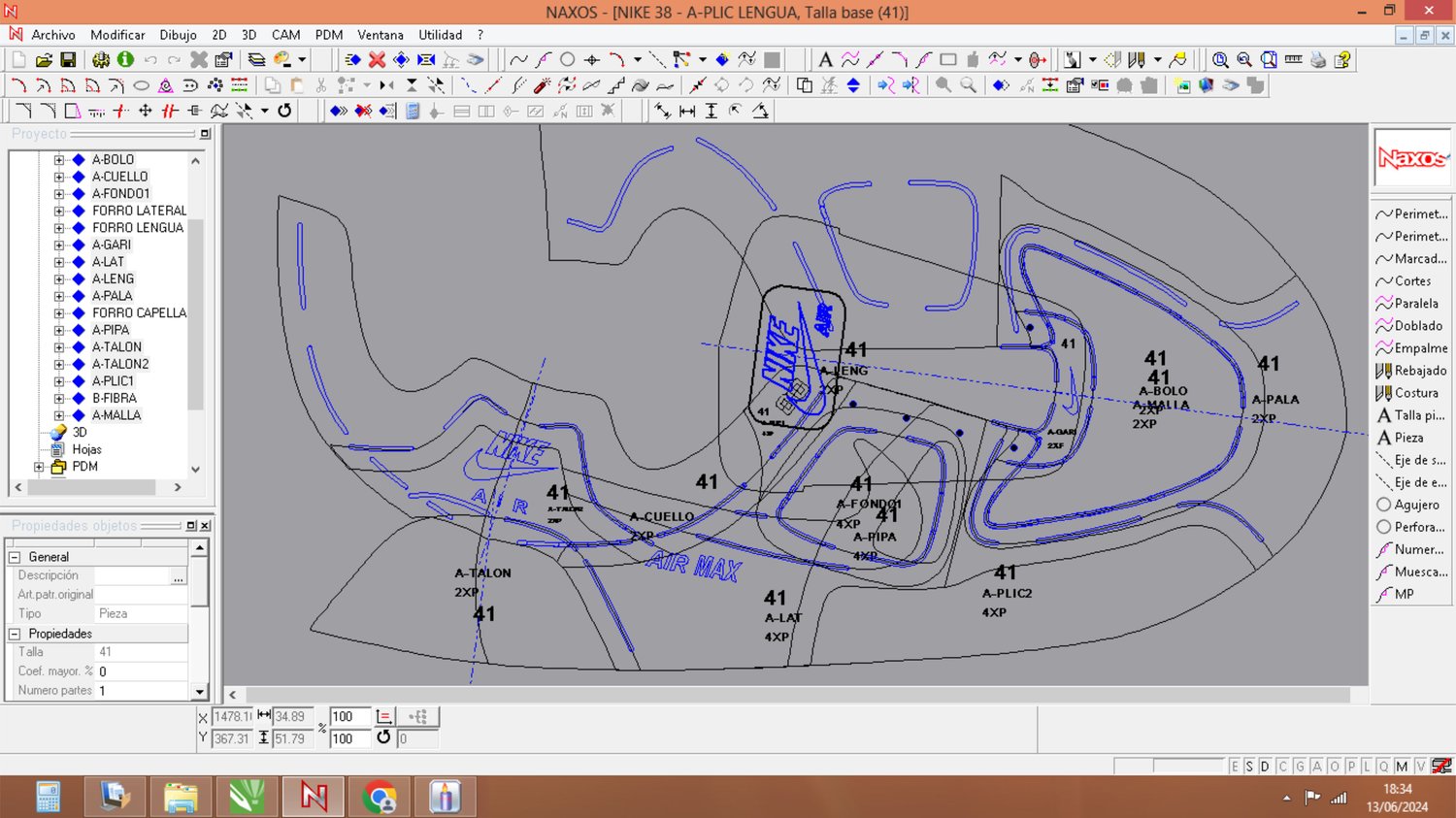This screenshot has height=818, width=1456.
Task: Open the Ventana menu
Action: point(381,35)
